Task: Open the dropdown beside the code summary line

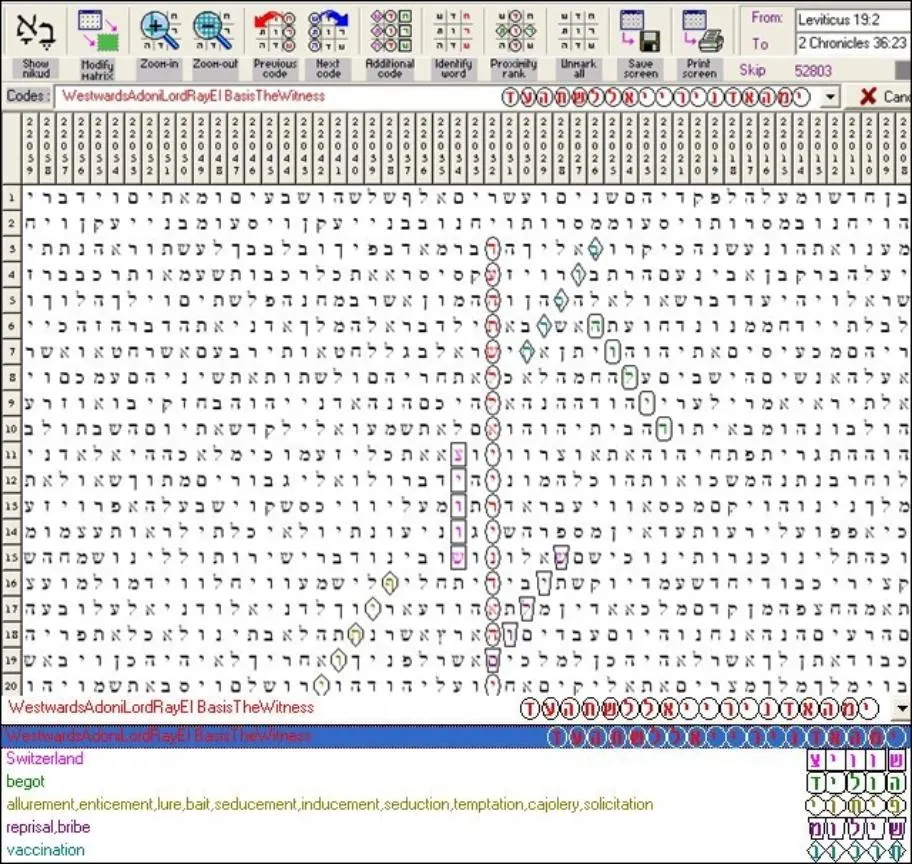Action: pos(903,708)
